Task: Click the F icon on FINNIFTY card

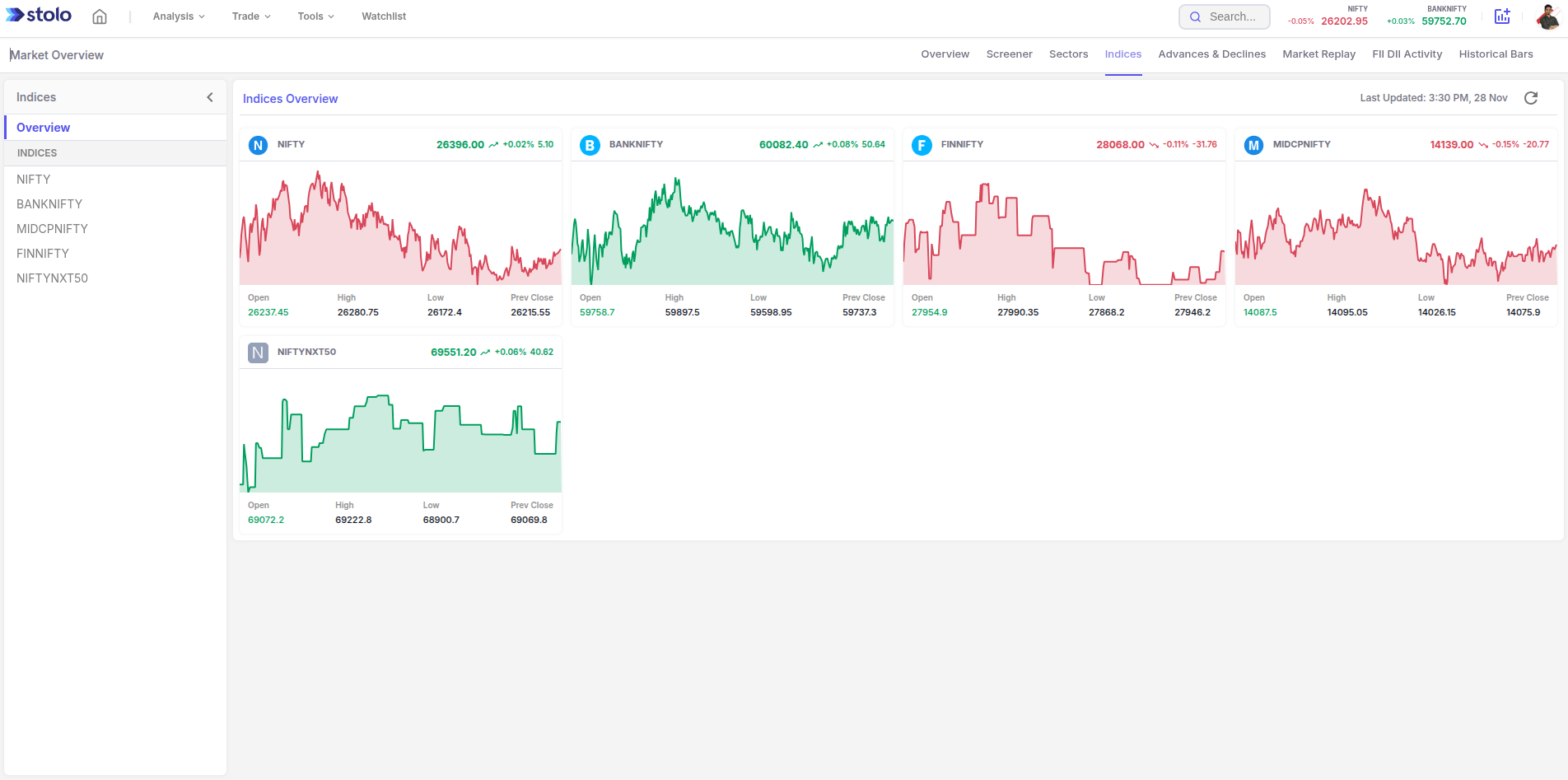Action: coord(922,146)
